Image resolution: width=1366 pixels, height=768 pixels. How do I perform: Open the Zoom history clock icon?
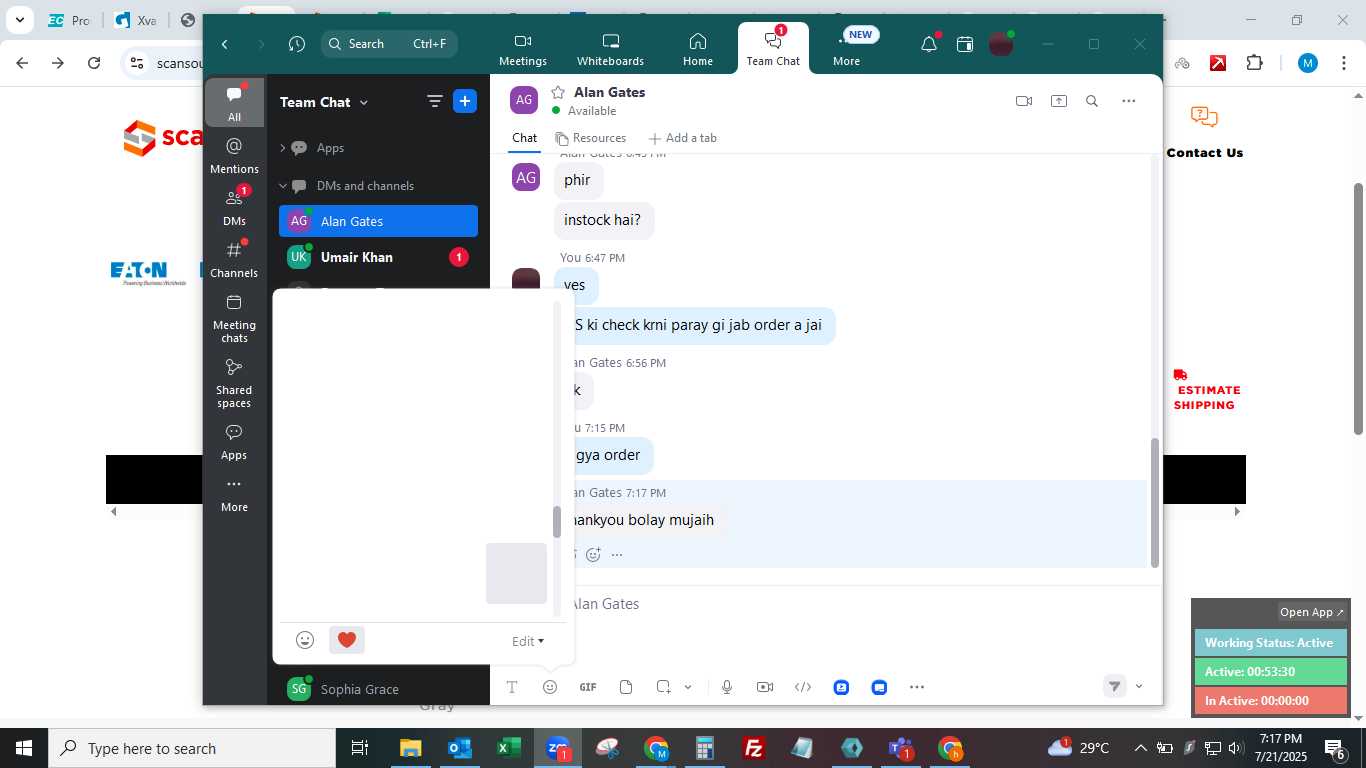(297, 44)
